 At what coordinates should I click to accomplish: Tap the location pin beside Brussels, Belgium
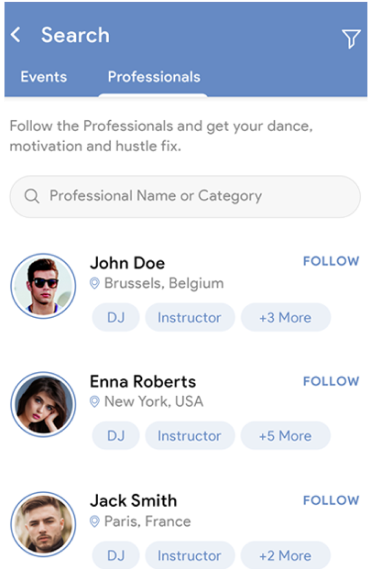pos(94,283)
